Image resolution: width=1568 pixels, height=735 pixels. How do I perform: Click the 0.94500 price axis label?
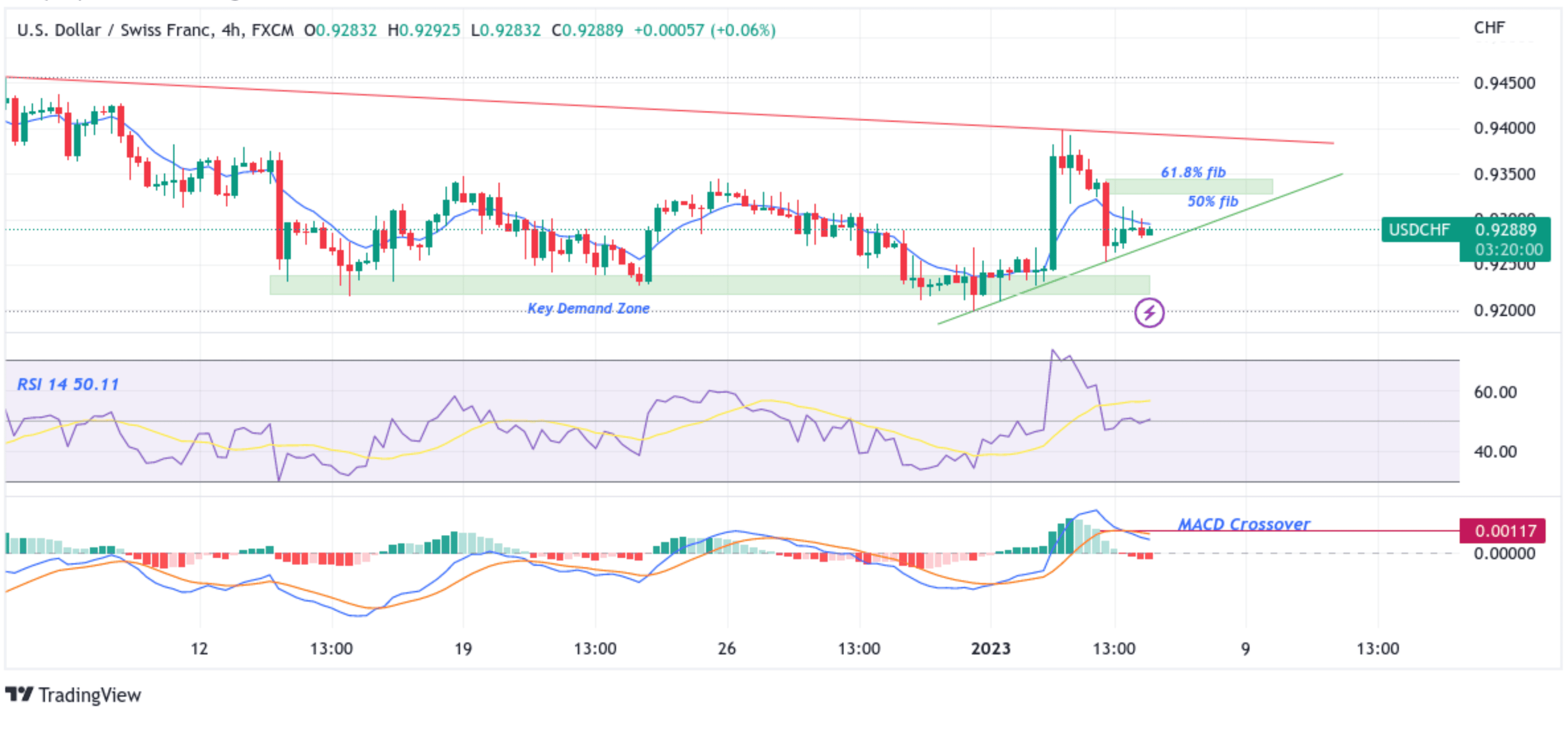[1504, 83]
